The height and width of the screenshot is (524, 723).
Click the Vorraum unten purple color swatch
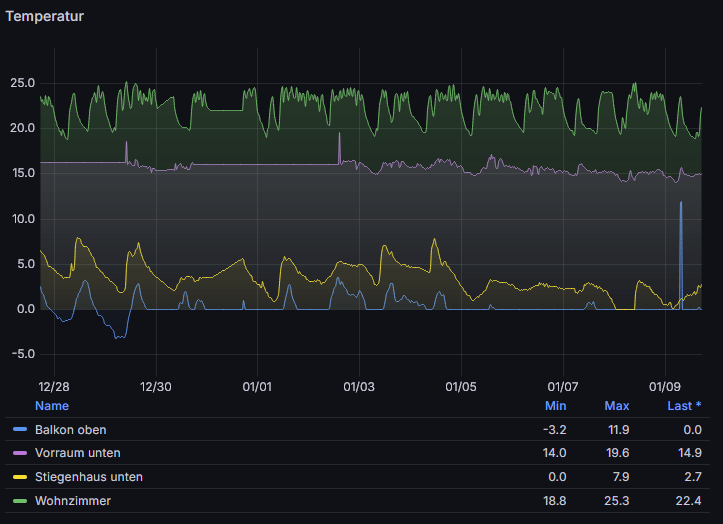pos(20,453)
